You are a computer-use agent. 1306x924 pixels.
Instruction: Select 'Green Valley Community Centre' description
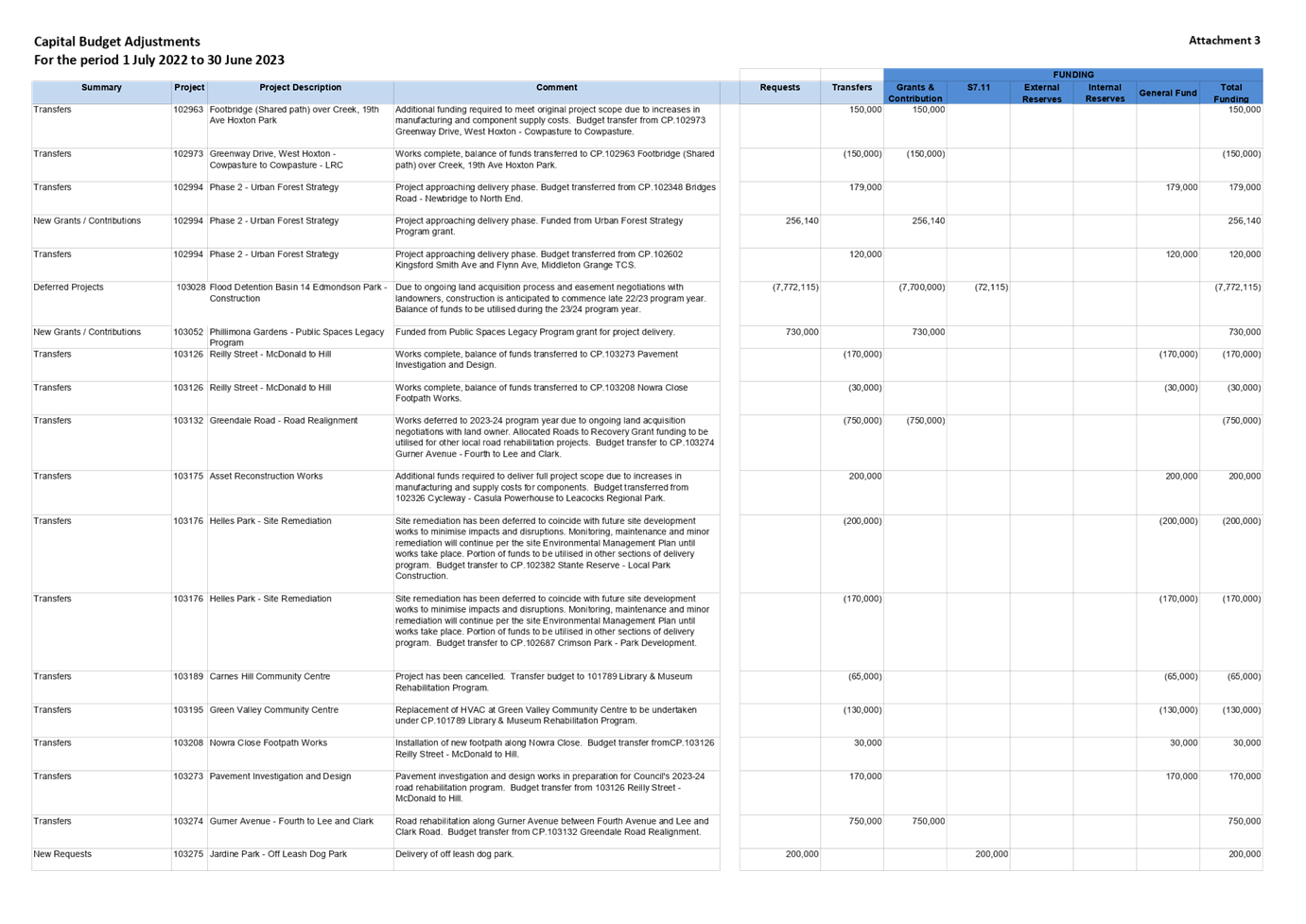[x=273, y=710]
